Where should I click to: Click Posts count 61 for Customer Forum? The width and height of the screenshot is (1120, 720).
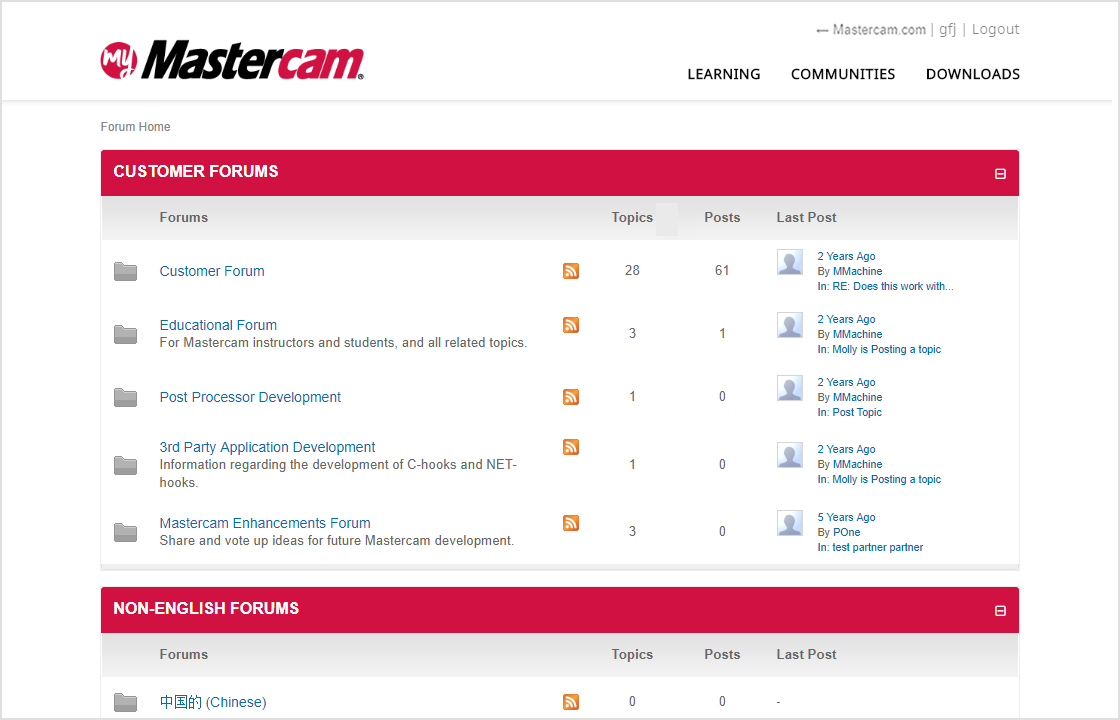click(722, 271)
